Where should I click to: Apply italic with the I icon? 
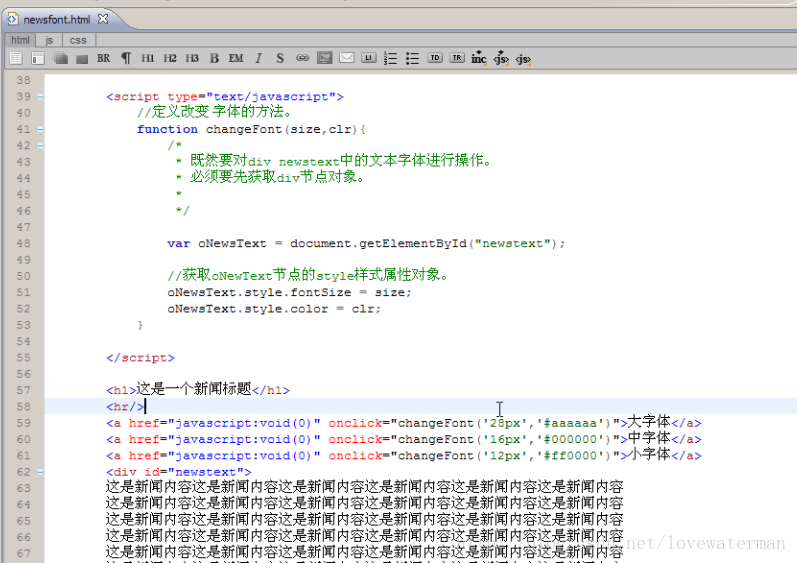point(258,58)
